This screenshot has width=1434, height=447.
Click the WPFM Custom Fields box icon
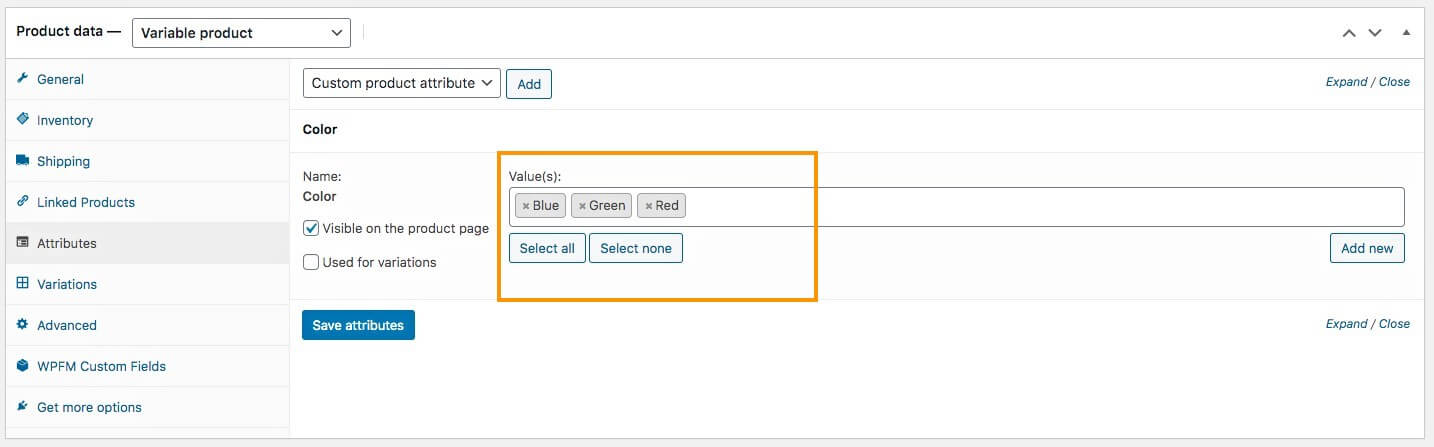[x=23, y=366]
